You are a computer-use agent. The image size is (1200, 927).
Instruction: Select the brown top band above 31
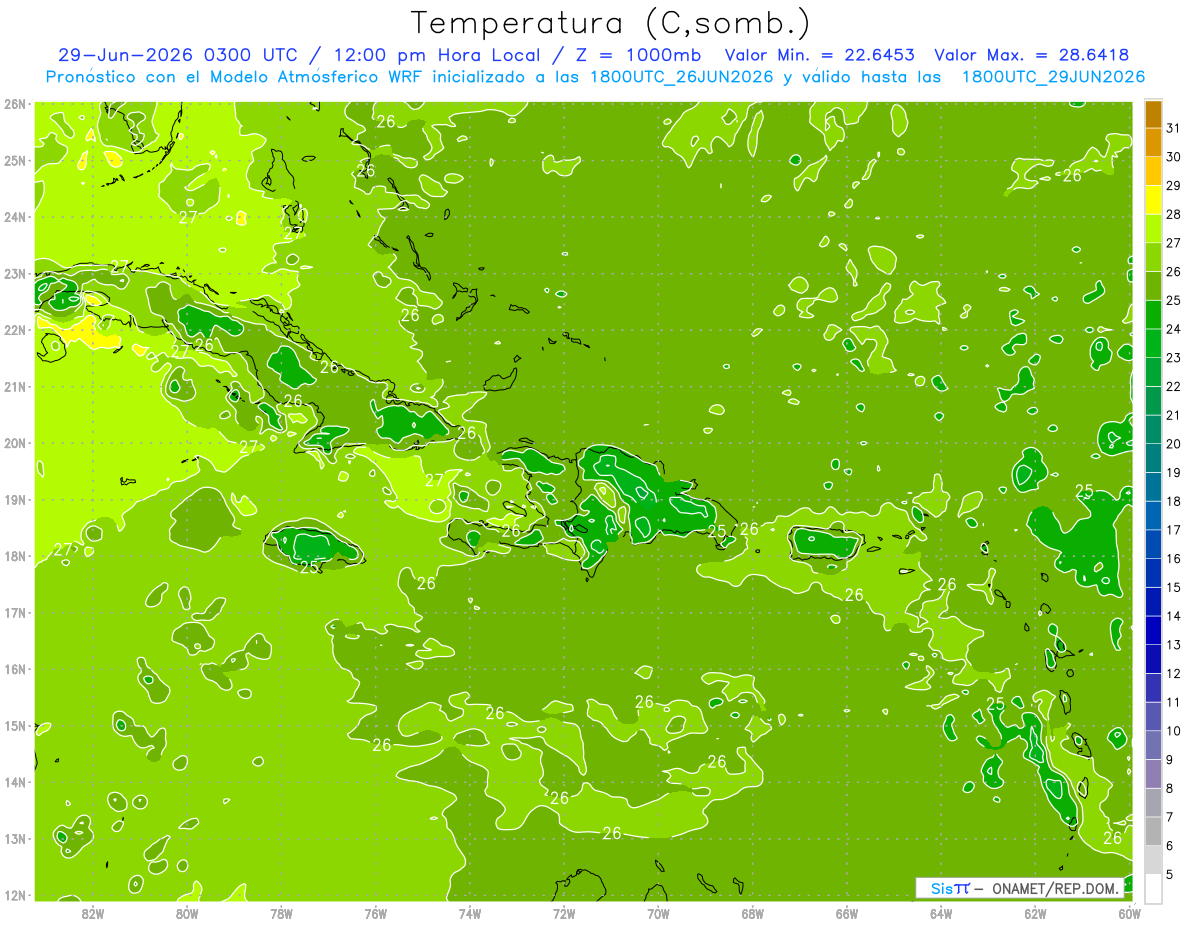click(x=1153, y=115)
